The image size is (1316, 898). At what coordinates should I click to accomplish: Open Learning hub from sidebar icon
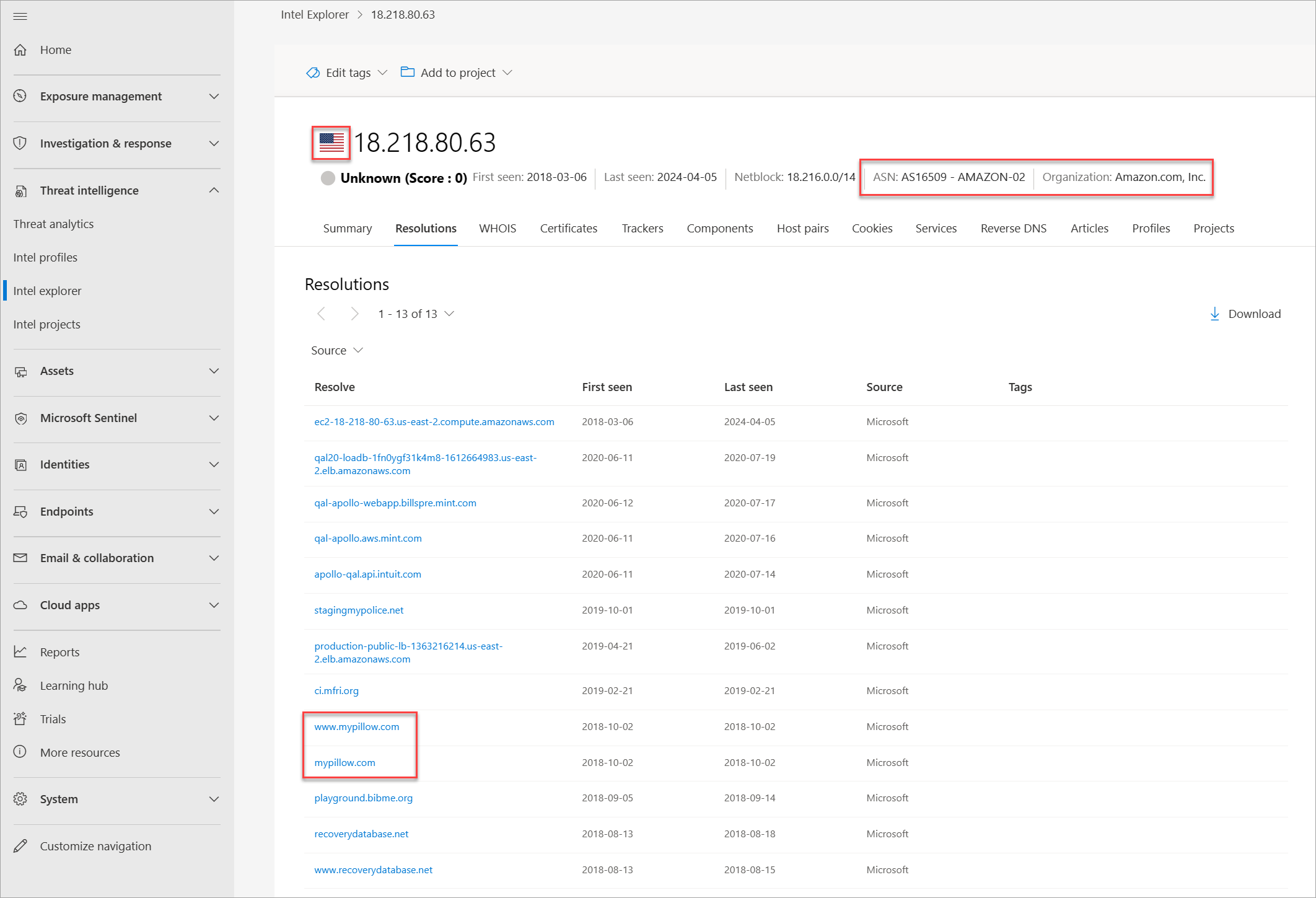click(20, 685)
